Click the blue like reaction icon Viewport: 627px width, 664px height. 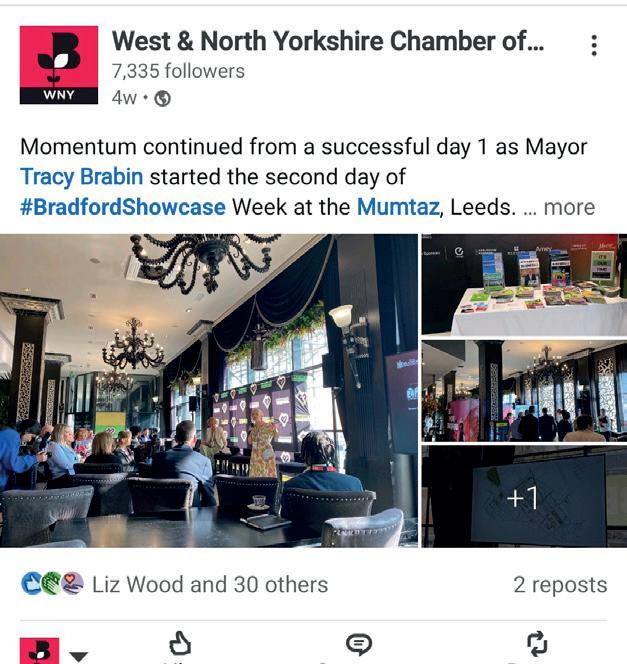(x=31, y=584)
